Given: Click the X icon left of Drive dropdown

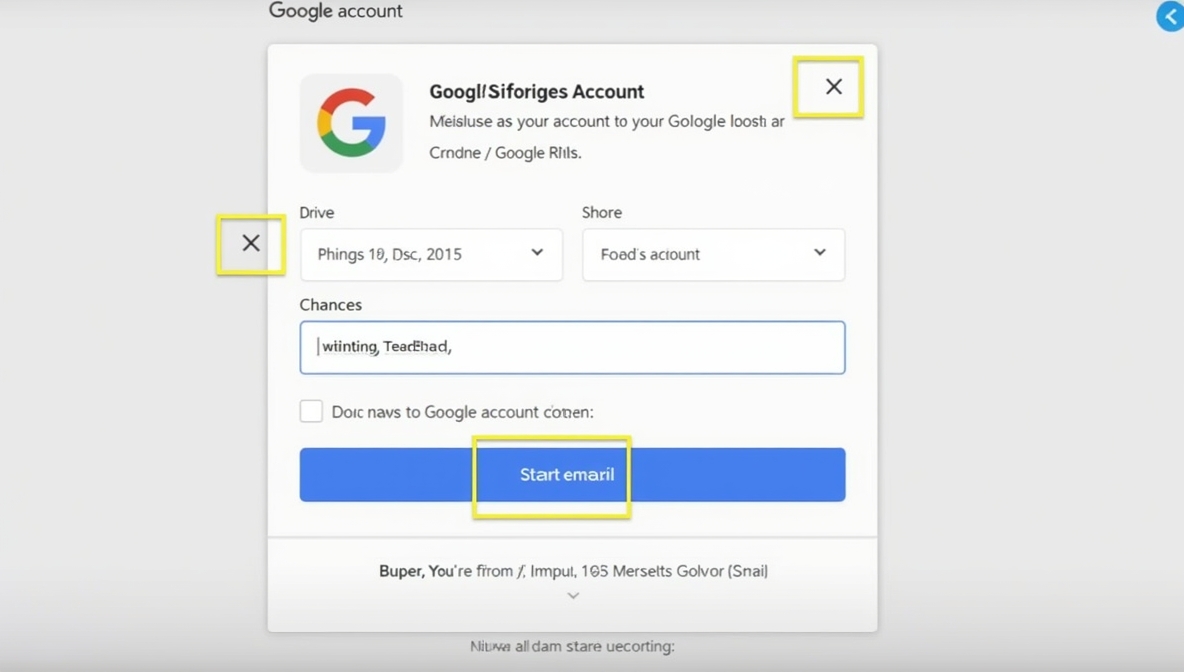Looking at the screenshot, I should 251,243.
